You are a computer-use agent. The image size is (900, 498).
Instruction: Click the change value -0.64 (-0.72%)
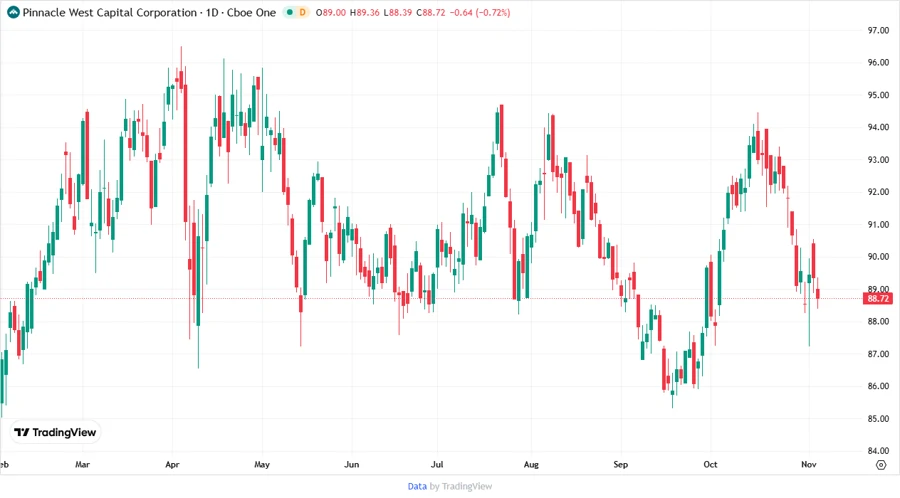[480, 12]
